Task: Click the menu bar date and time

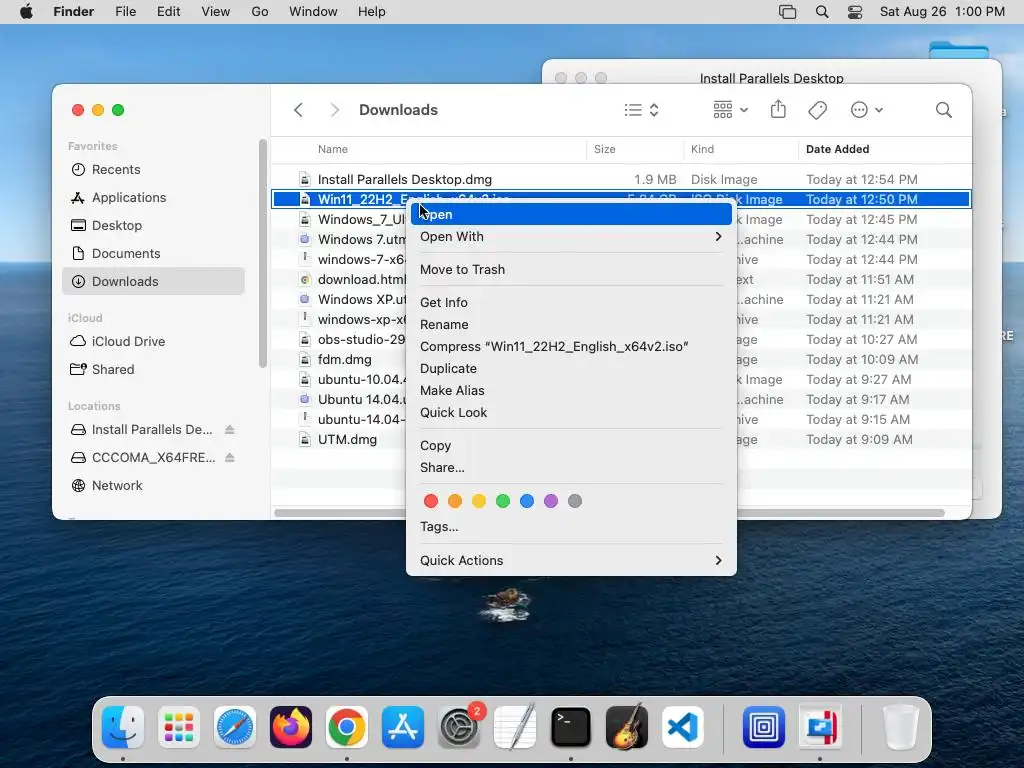Action: pos(942,12)
